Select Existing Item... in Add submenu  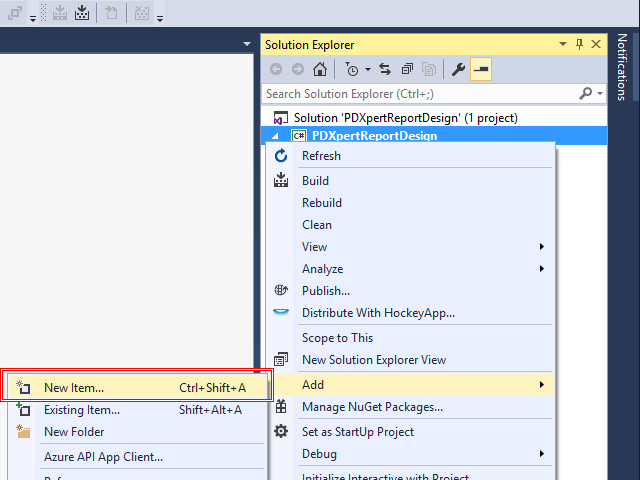coord(138,410)
